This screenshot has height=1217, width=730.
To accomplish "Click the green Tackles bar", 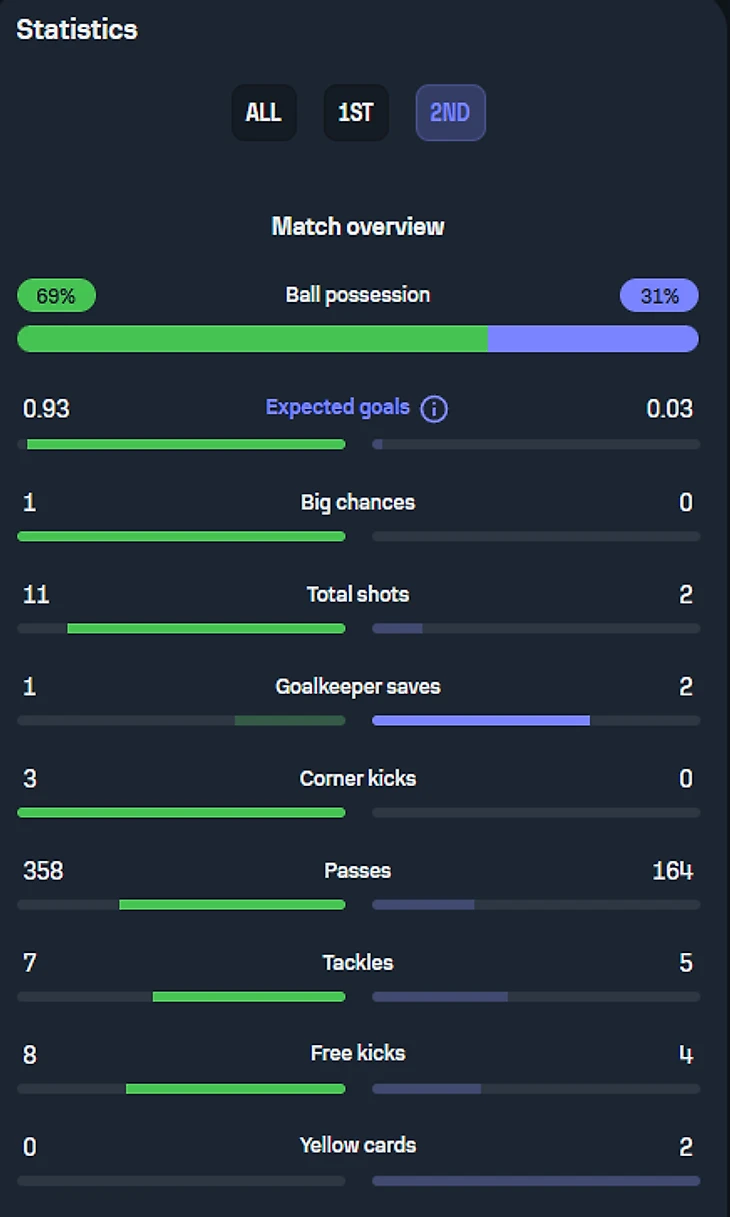I will pyautogui.click(x=249, y=997).
